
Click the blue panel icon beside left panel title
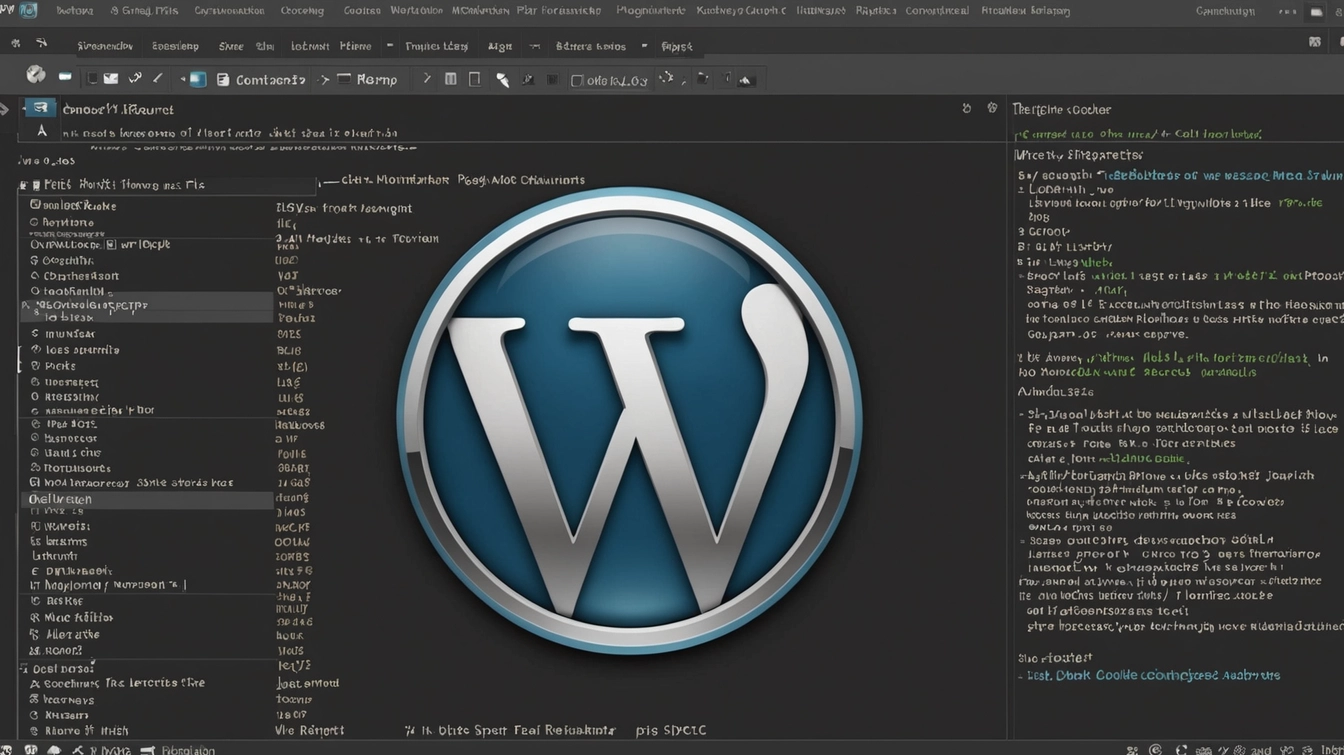pos(40,108)
